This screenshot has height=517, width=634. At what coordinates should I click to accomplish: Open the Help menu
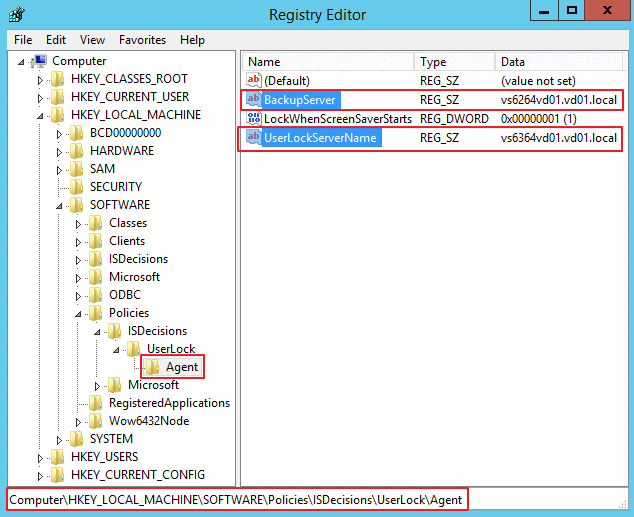[x=192, y=40]
